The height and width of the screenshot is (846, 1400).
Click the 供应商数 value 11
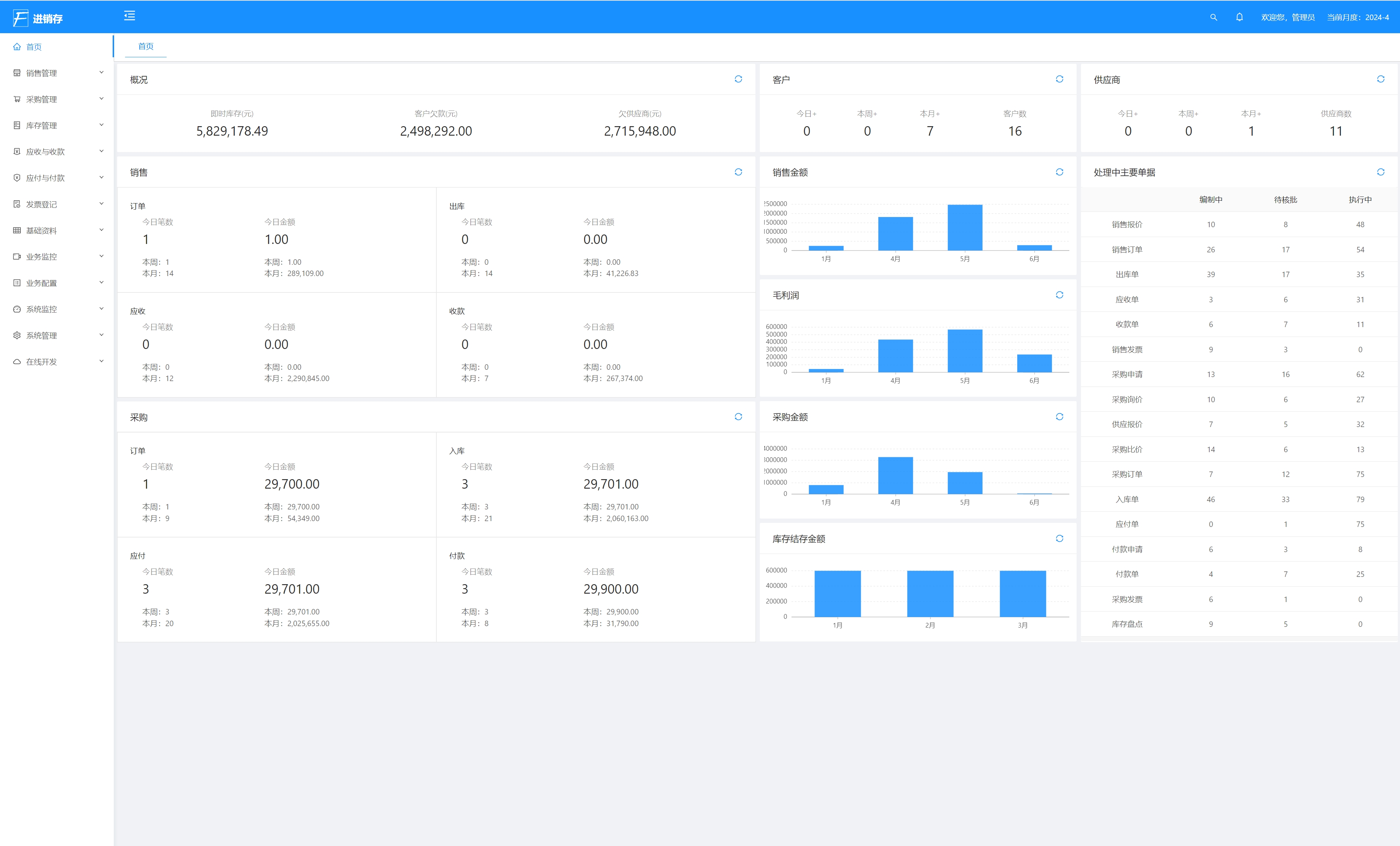(1336, 131)
